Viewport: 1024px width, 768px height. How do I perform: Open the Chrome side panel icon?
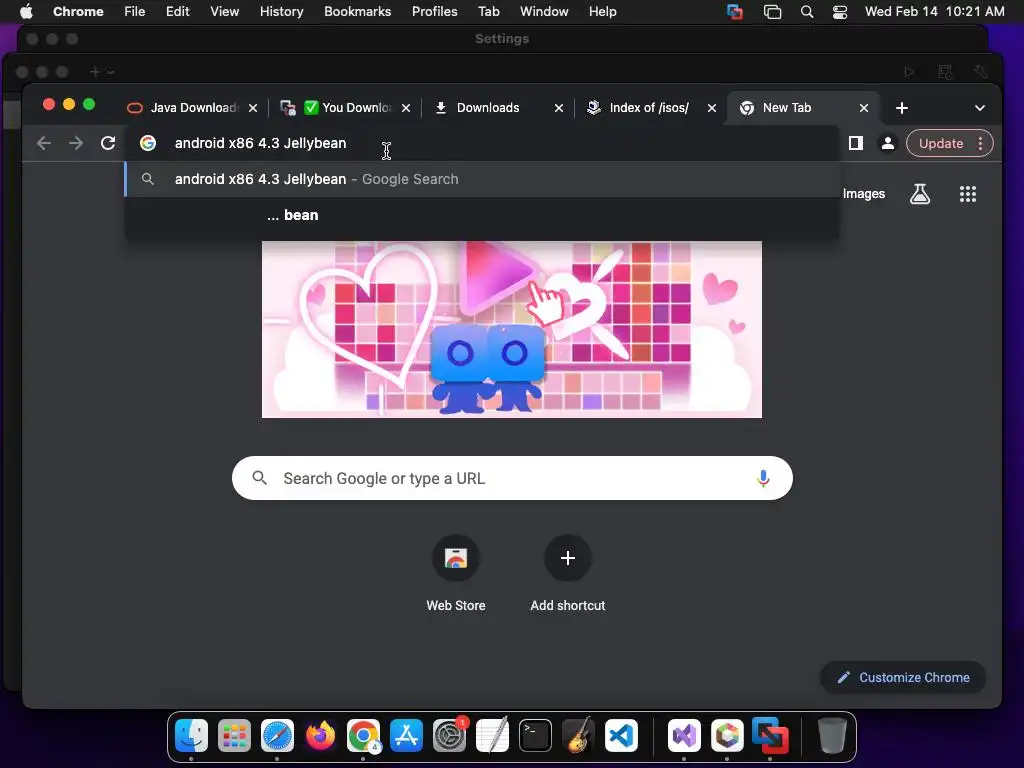click(856, 143)
